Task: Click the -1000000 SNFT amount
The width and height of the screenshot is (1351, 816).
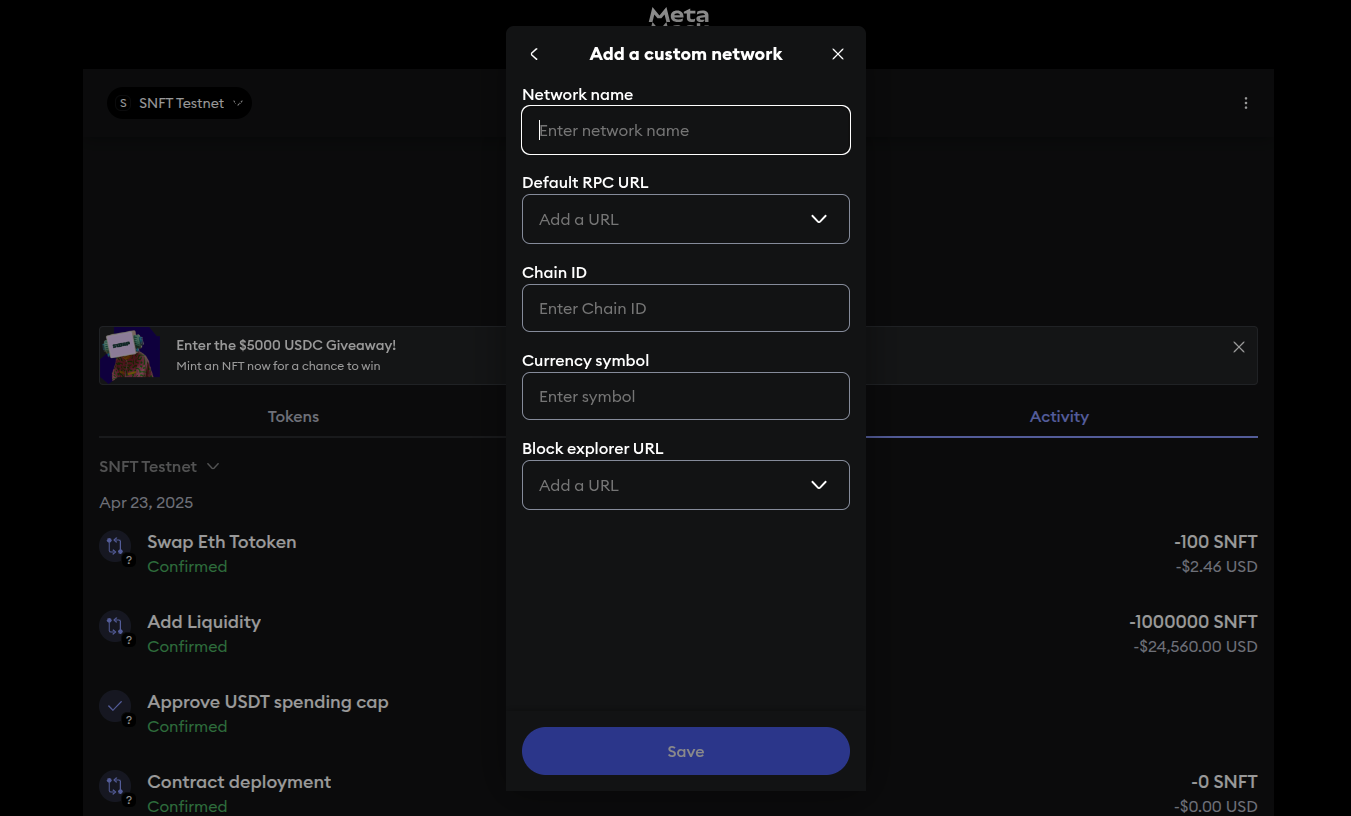Action: click(1193, 622)
